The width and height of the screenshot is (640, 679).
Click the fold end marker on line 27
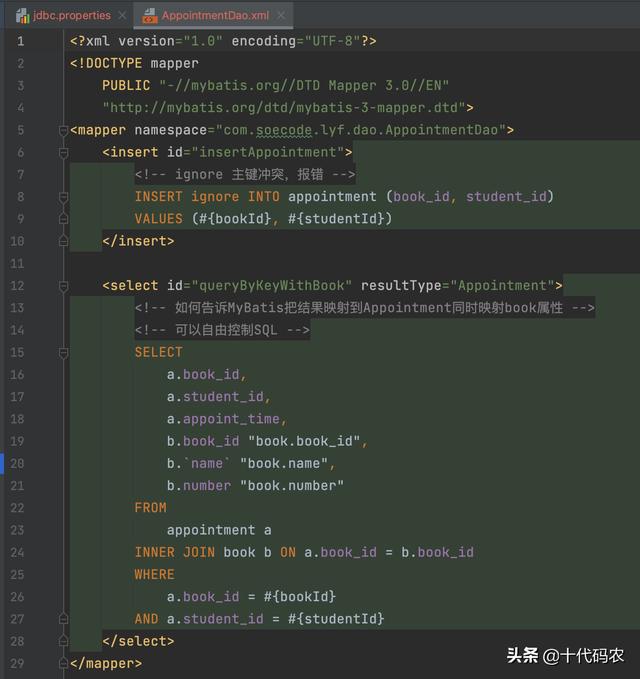tap(64, 619)
